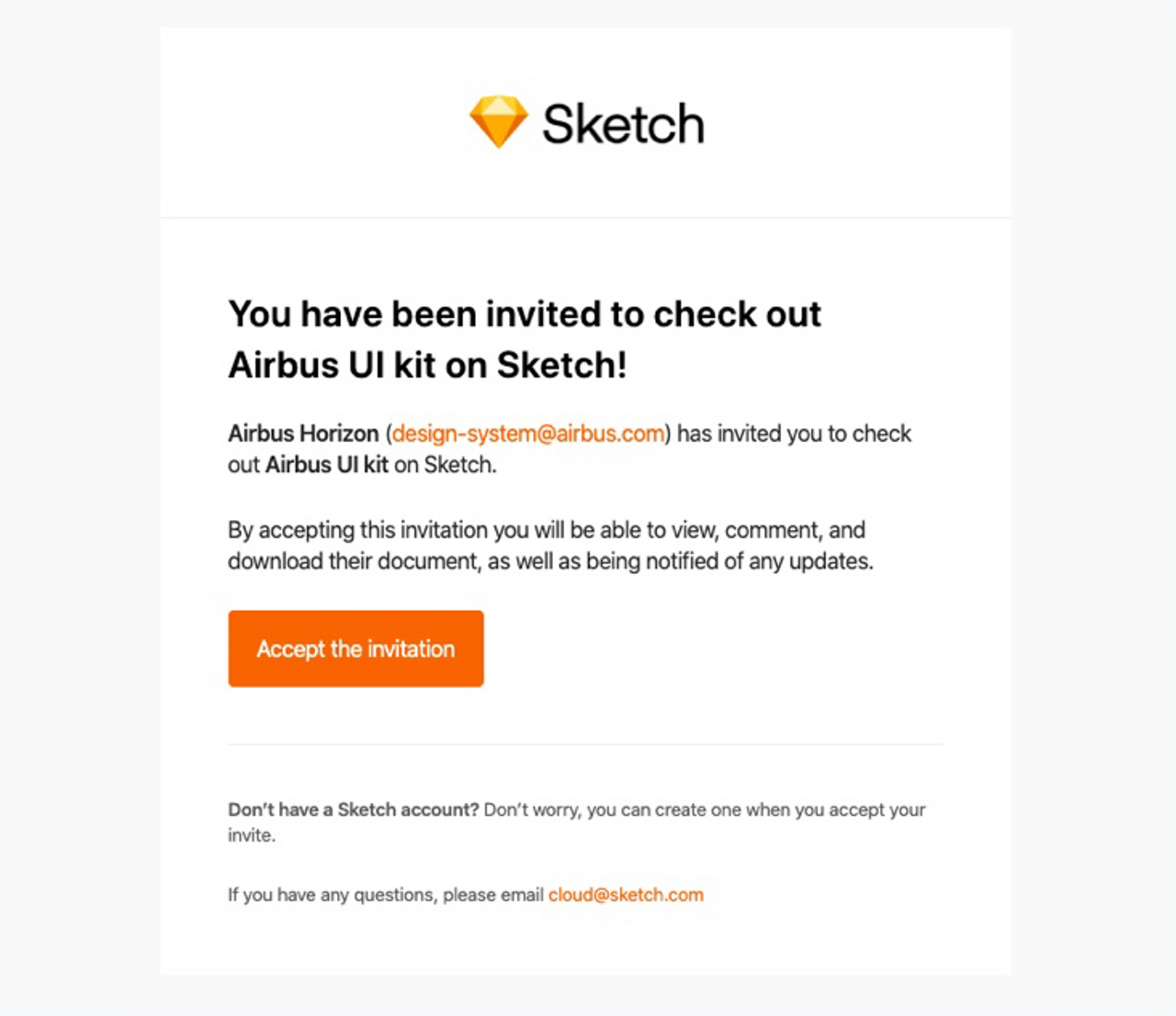
Task: Click the heading line 'Airbus UI kit on Sketch!'
Action: [x=427, y=365]
